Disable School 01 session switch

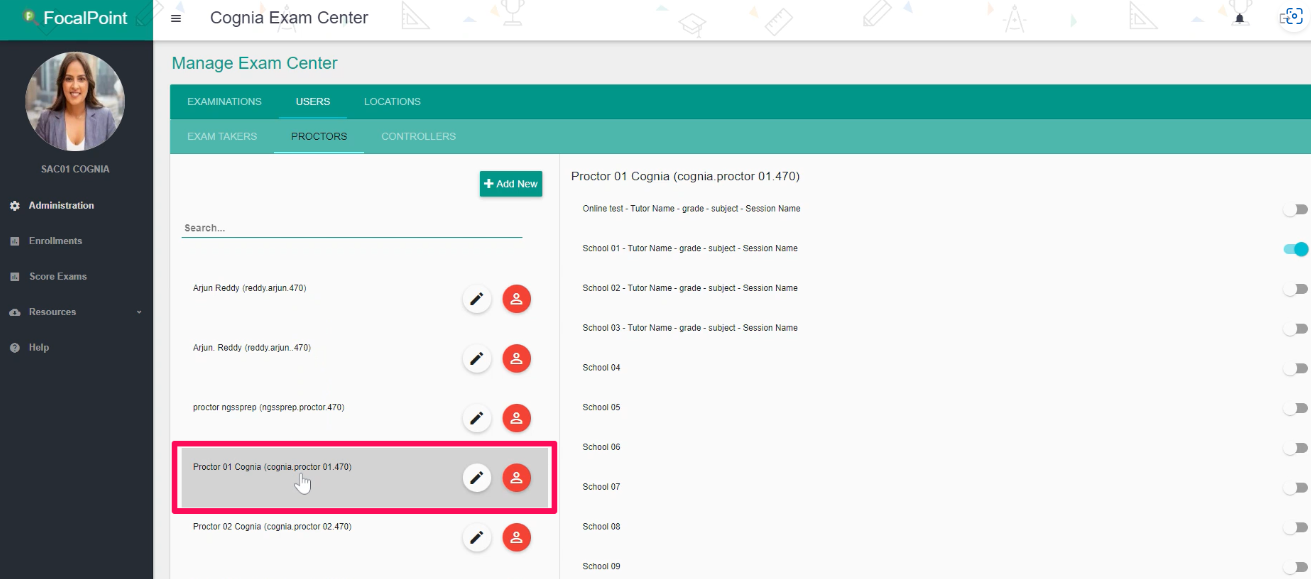tap(1296, 249)
